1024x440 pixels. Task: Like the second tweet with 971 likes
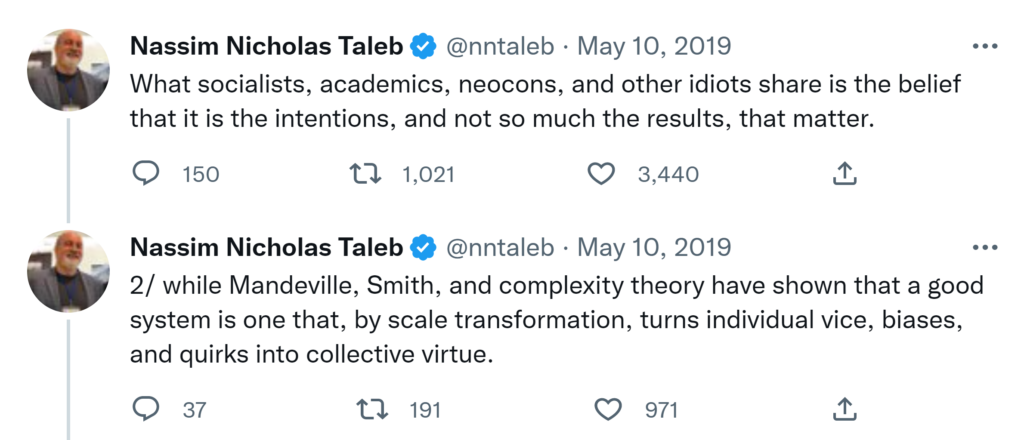coord(608,409)
